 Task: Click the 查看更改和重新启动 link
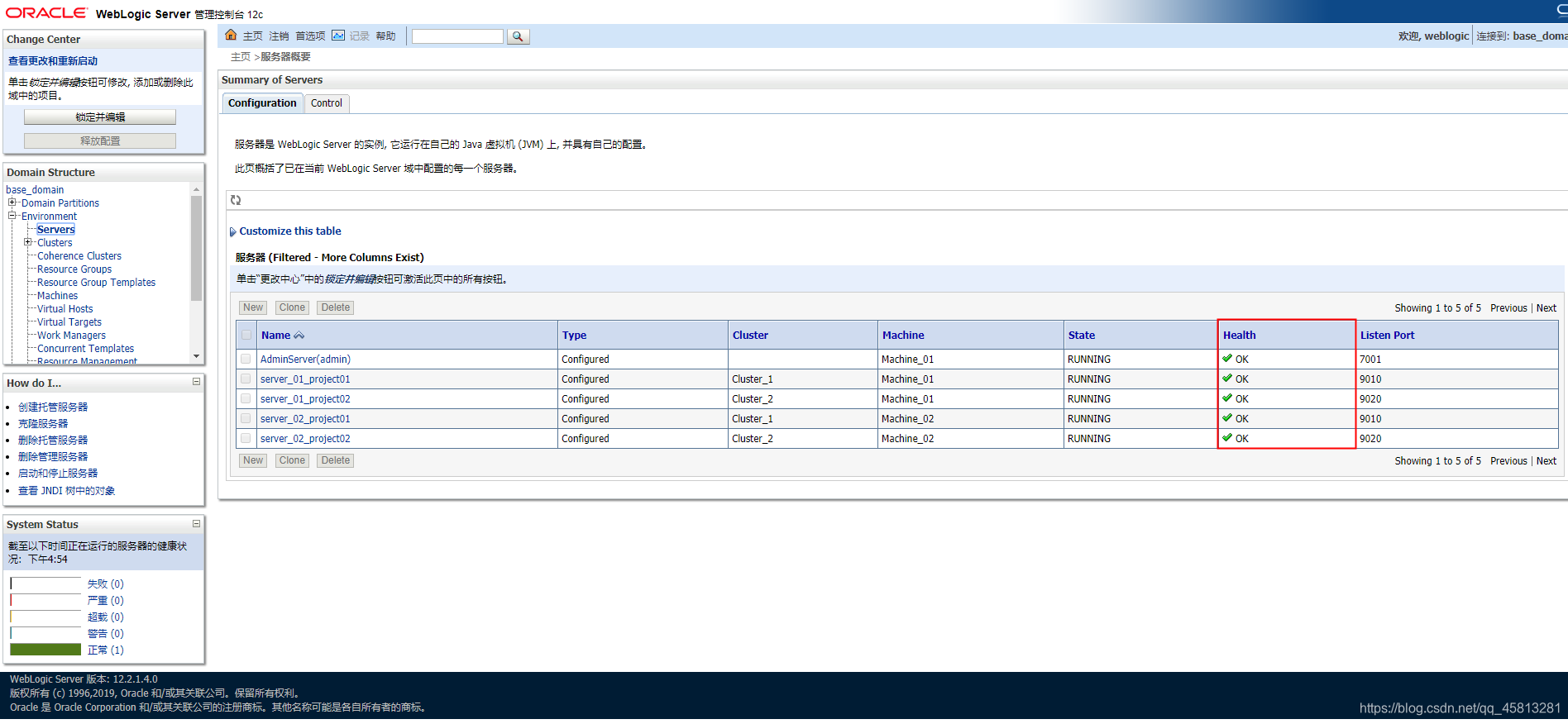53,61
